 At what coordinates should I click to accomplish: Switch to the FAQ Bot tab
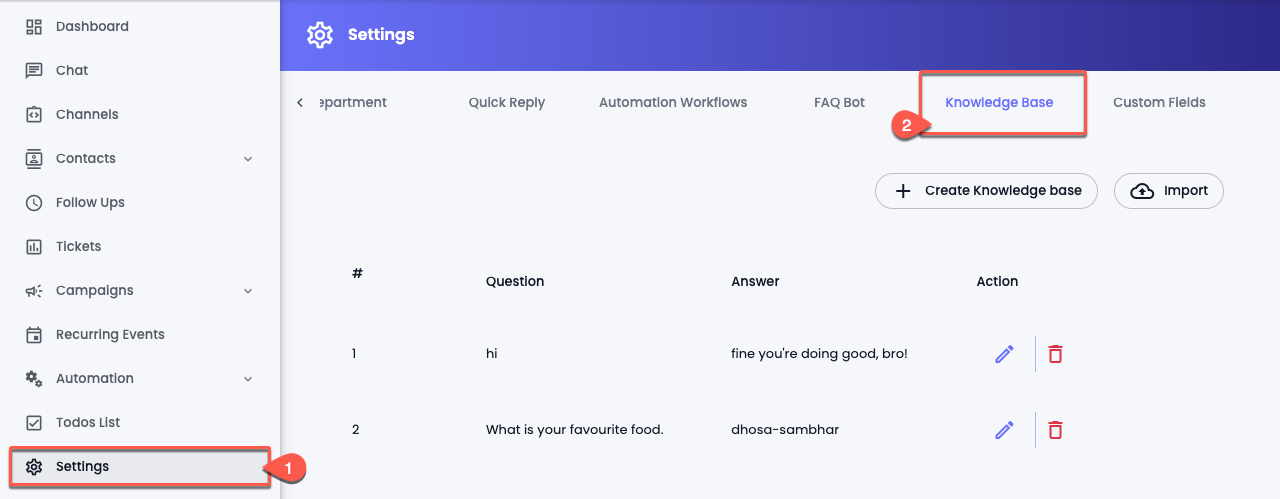(839, 102)
